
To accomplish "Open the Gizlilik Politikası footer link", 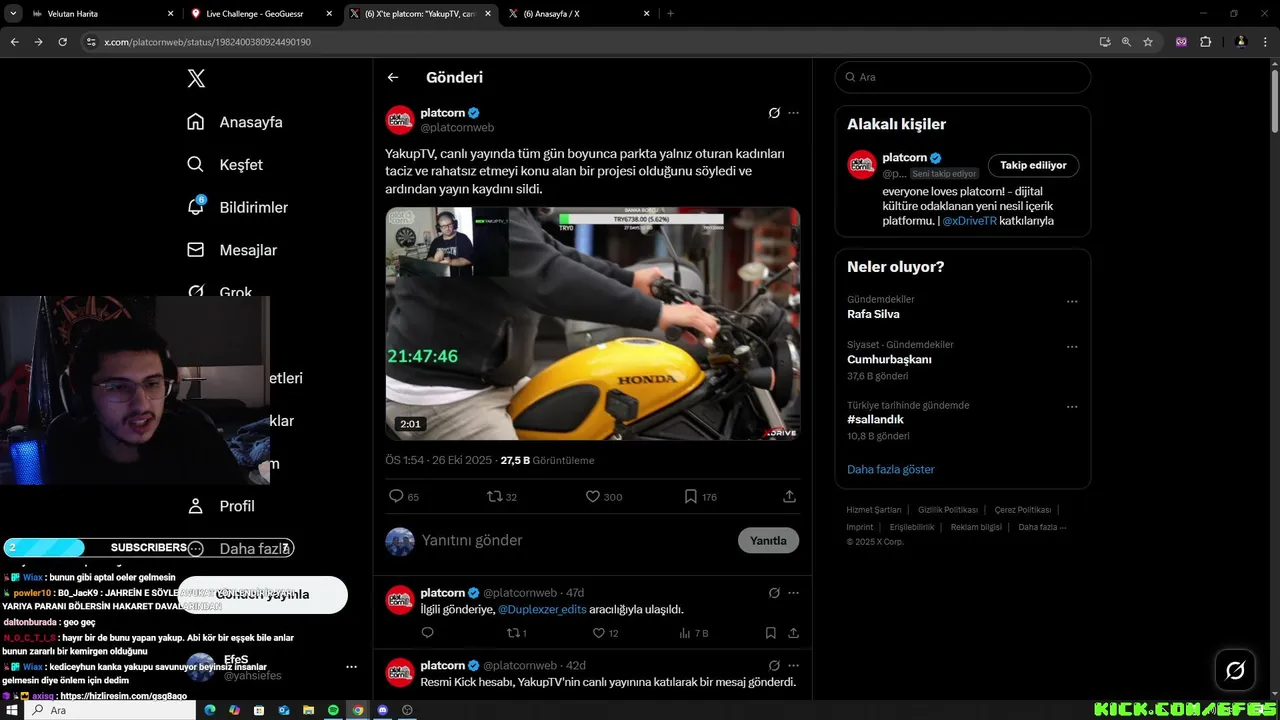I will (x=948, y=510).
